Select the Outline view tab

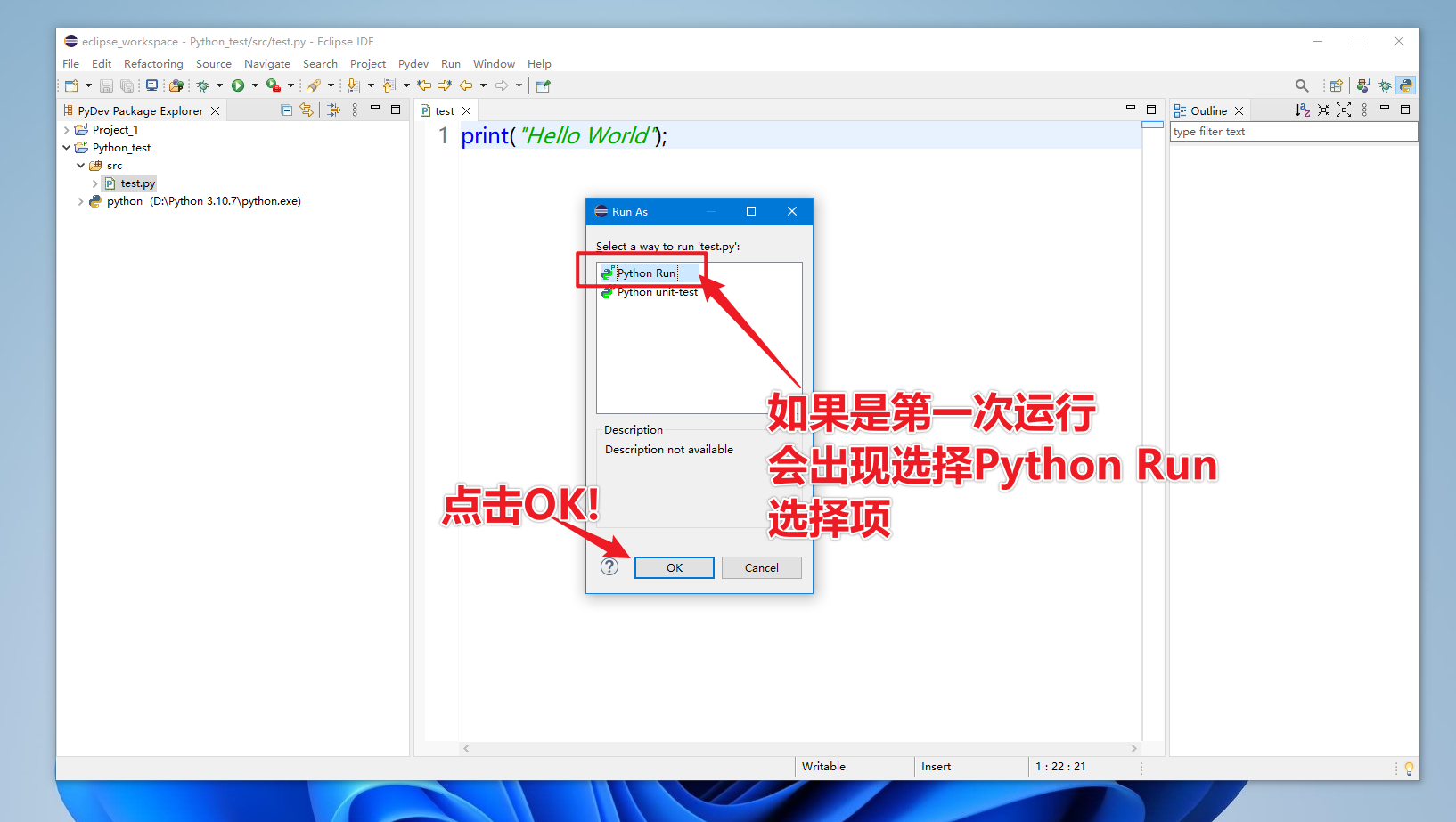[1208, 110]
